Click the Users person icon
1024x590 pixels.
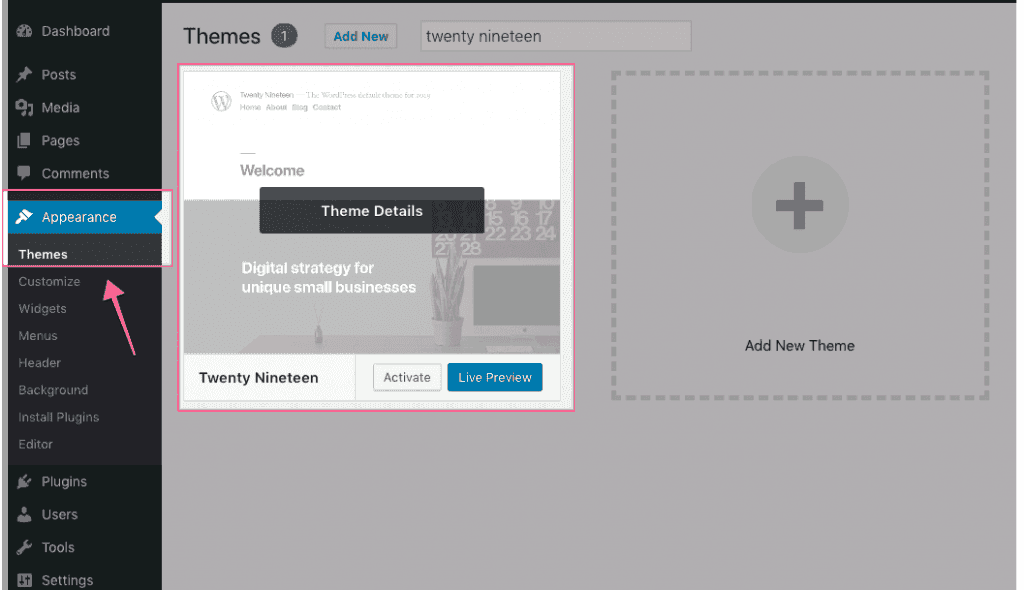point(24,514)
